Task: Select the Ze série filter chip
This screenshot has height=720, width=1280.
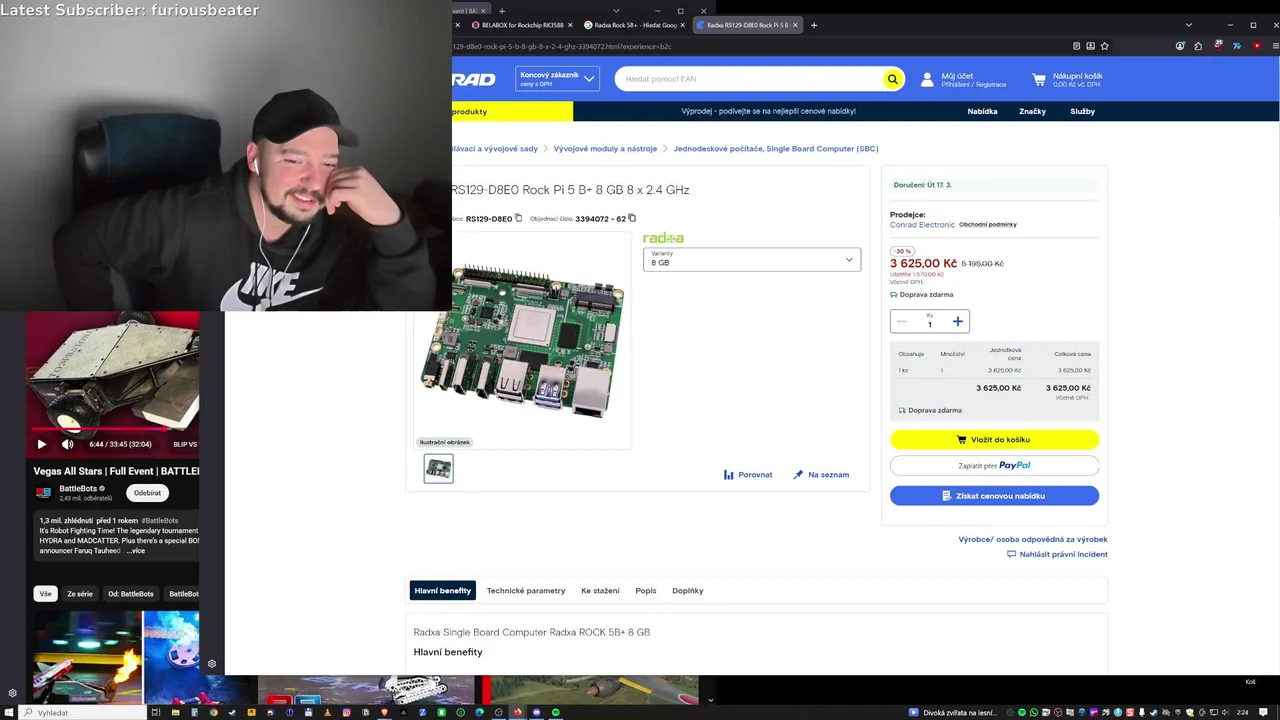Action: pyautogui.click(x=80, y=594)
